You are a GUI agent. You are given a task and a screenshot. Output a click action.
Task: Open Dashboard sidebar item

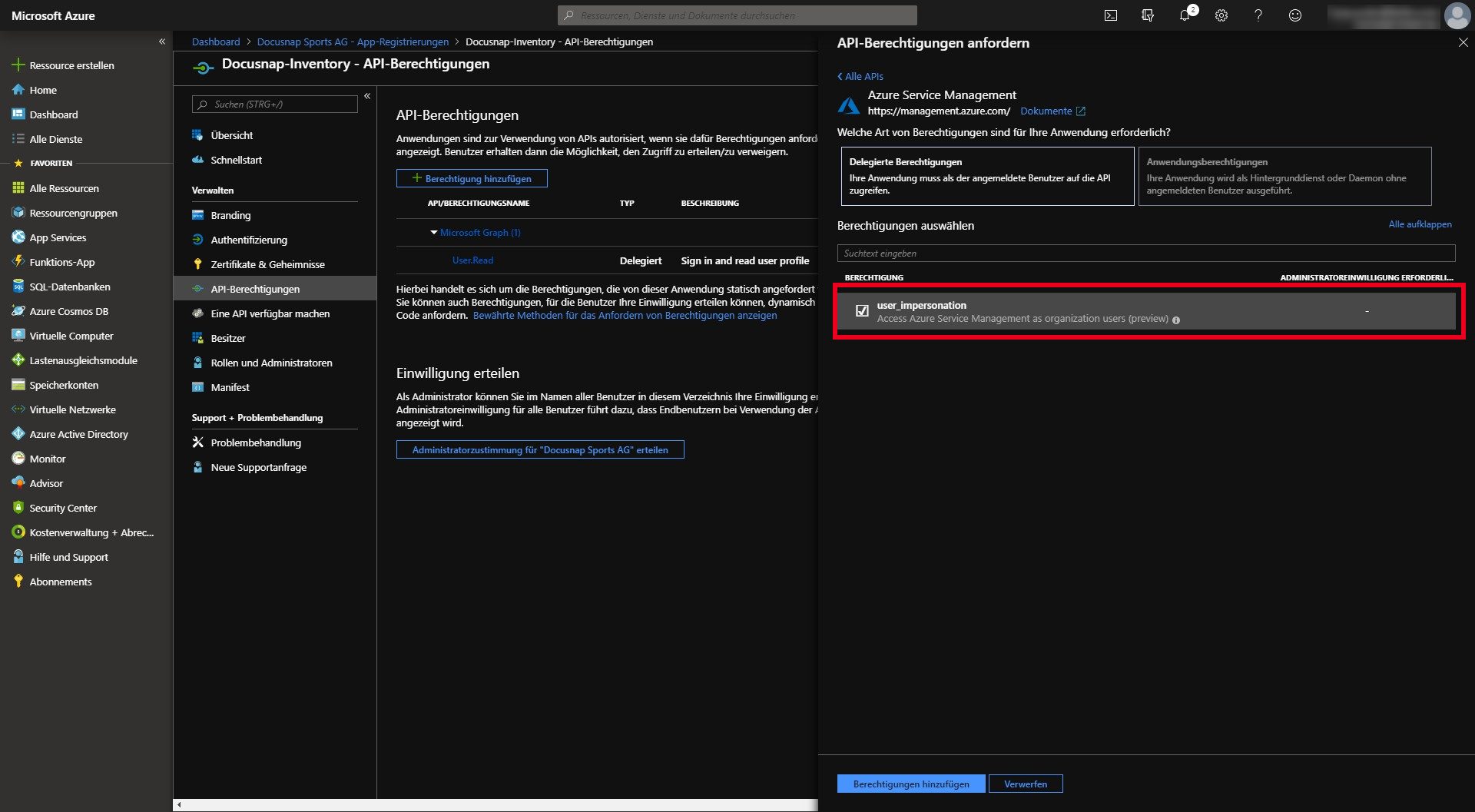53,114
